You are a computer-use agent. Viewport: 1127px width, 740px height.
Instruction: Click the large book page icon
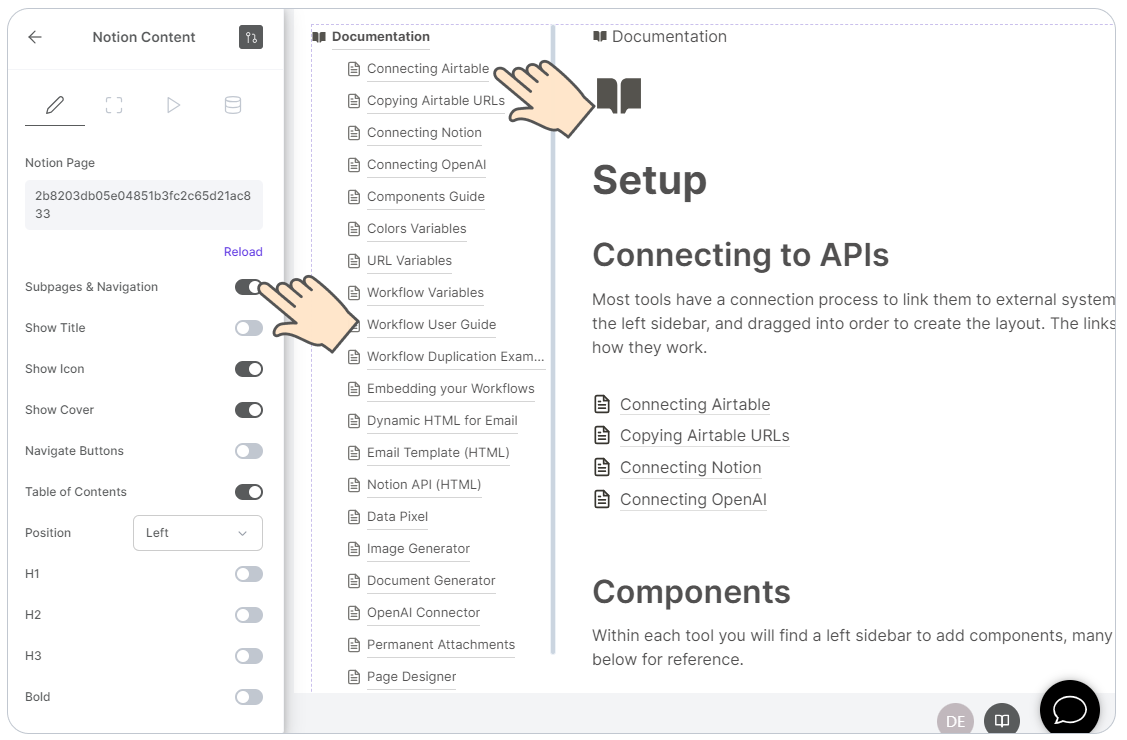coord(619,95)
